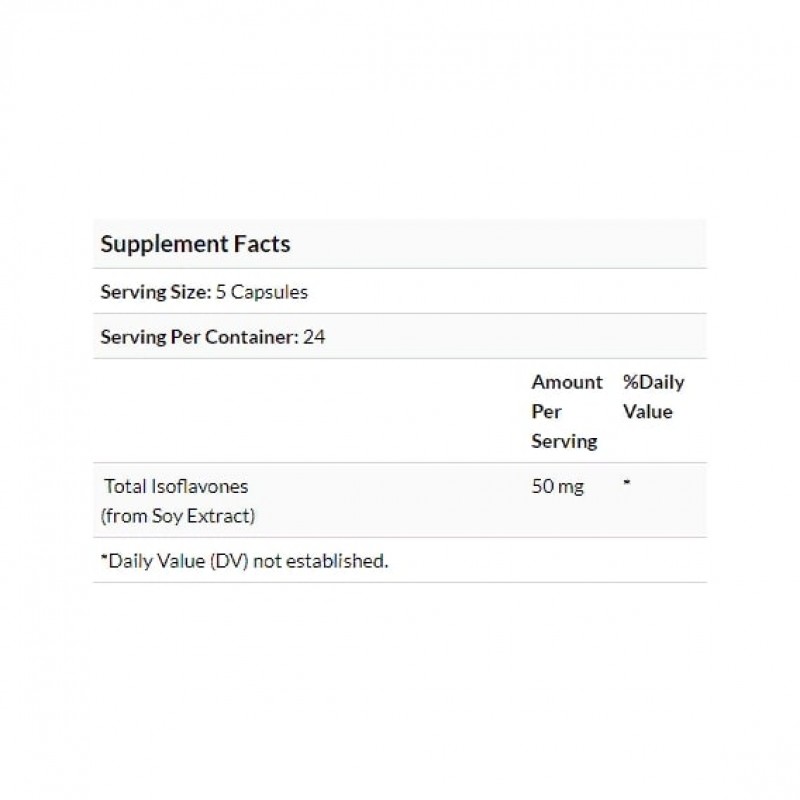Click the Supplement Facts heading

[x=196, y=244]
